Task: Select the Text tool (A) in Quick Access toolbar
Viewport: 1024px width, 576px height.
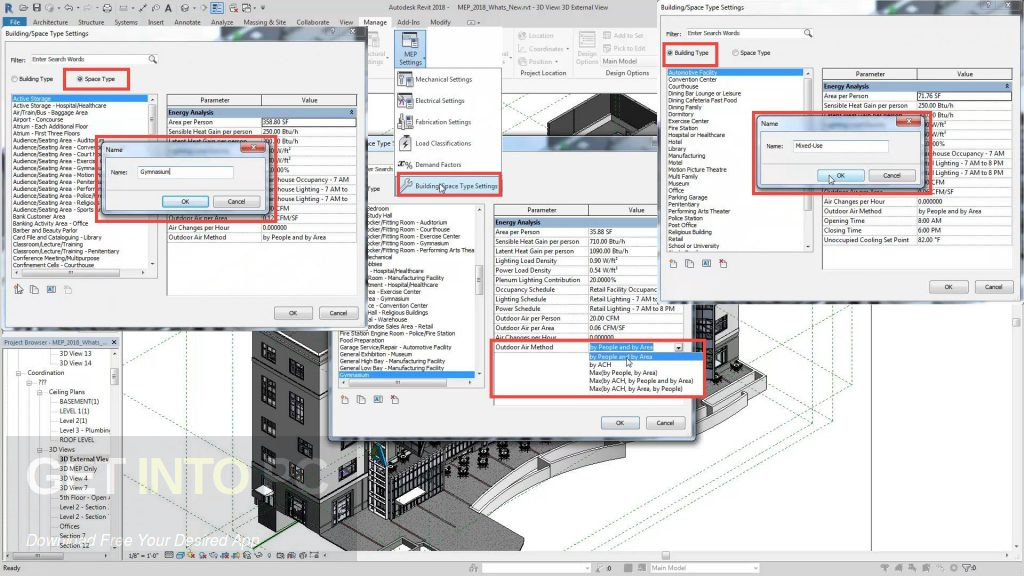Action: point(168,8)
